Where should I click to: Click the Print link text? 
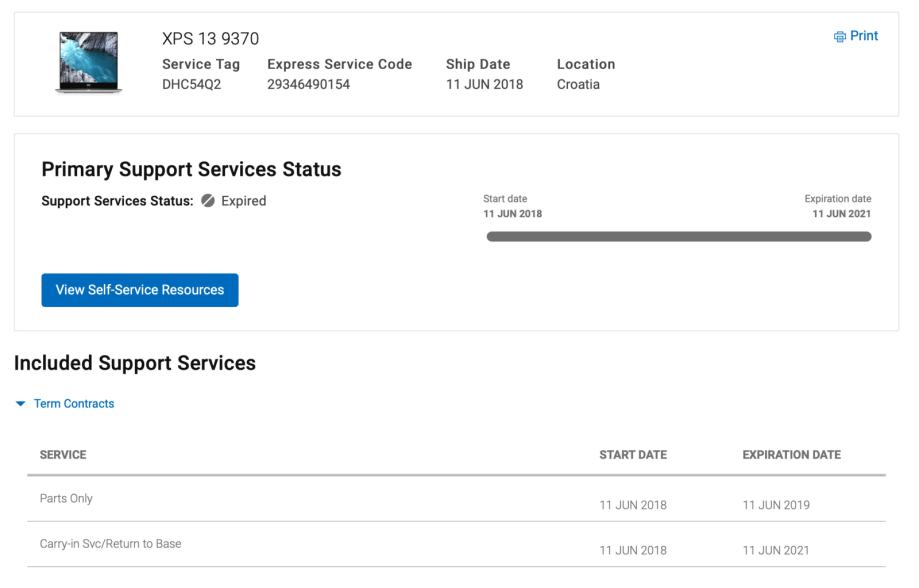864,36
